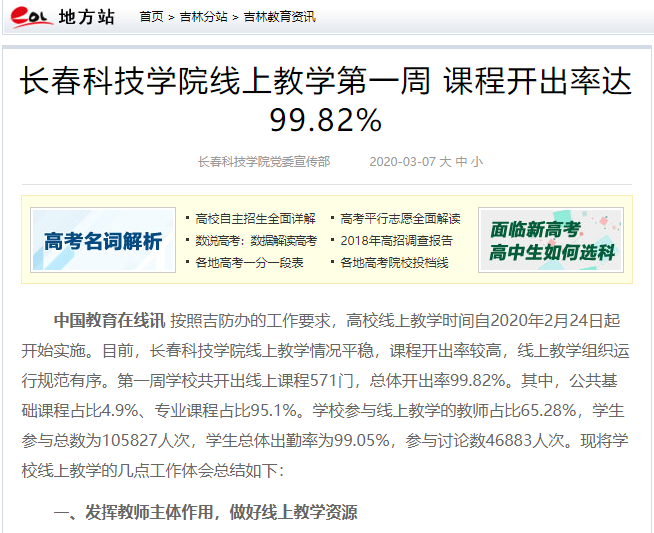Set font size to 大

[x=446, y=161]
